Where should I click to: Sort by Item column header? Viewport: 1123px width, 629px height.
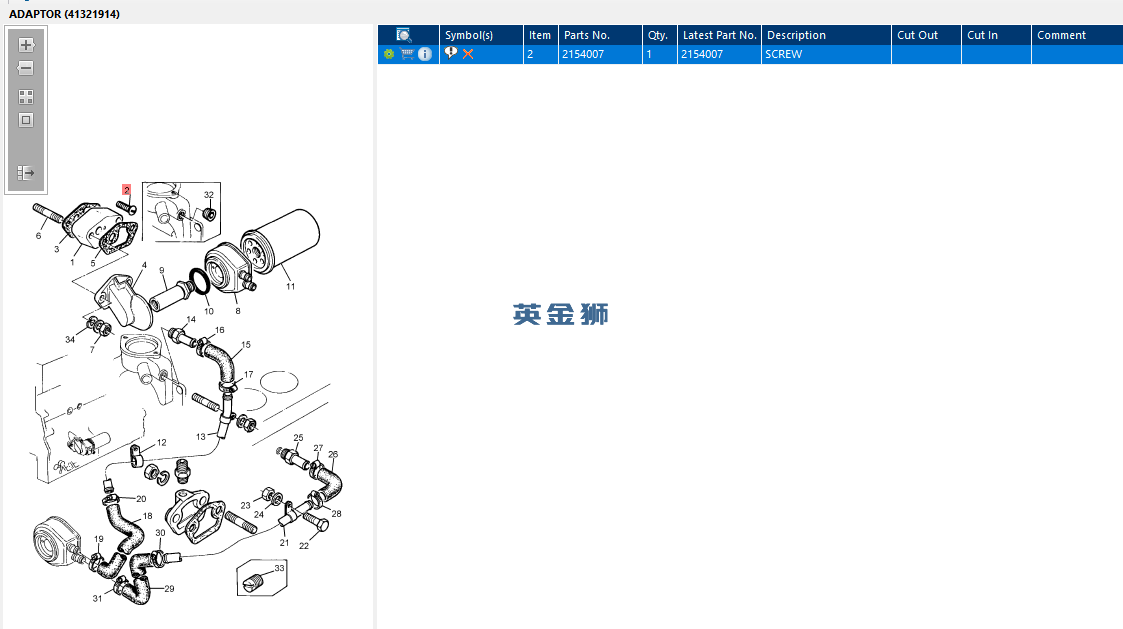point(541,35)
